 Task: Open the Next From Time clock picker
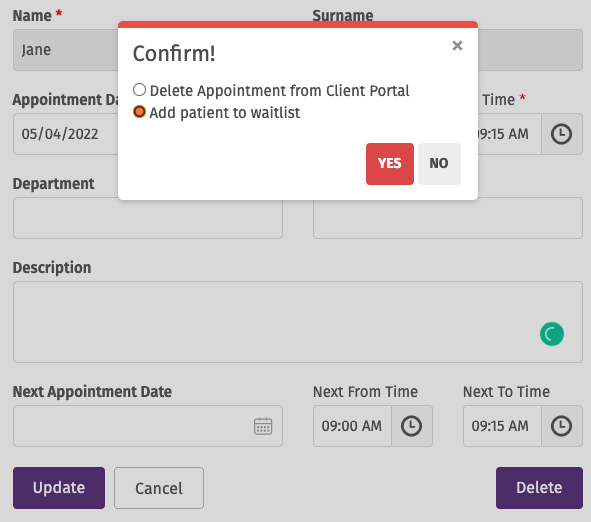[412, 426]
